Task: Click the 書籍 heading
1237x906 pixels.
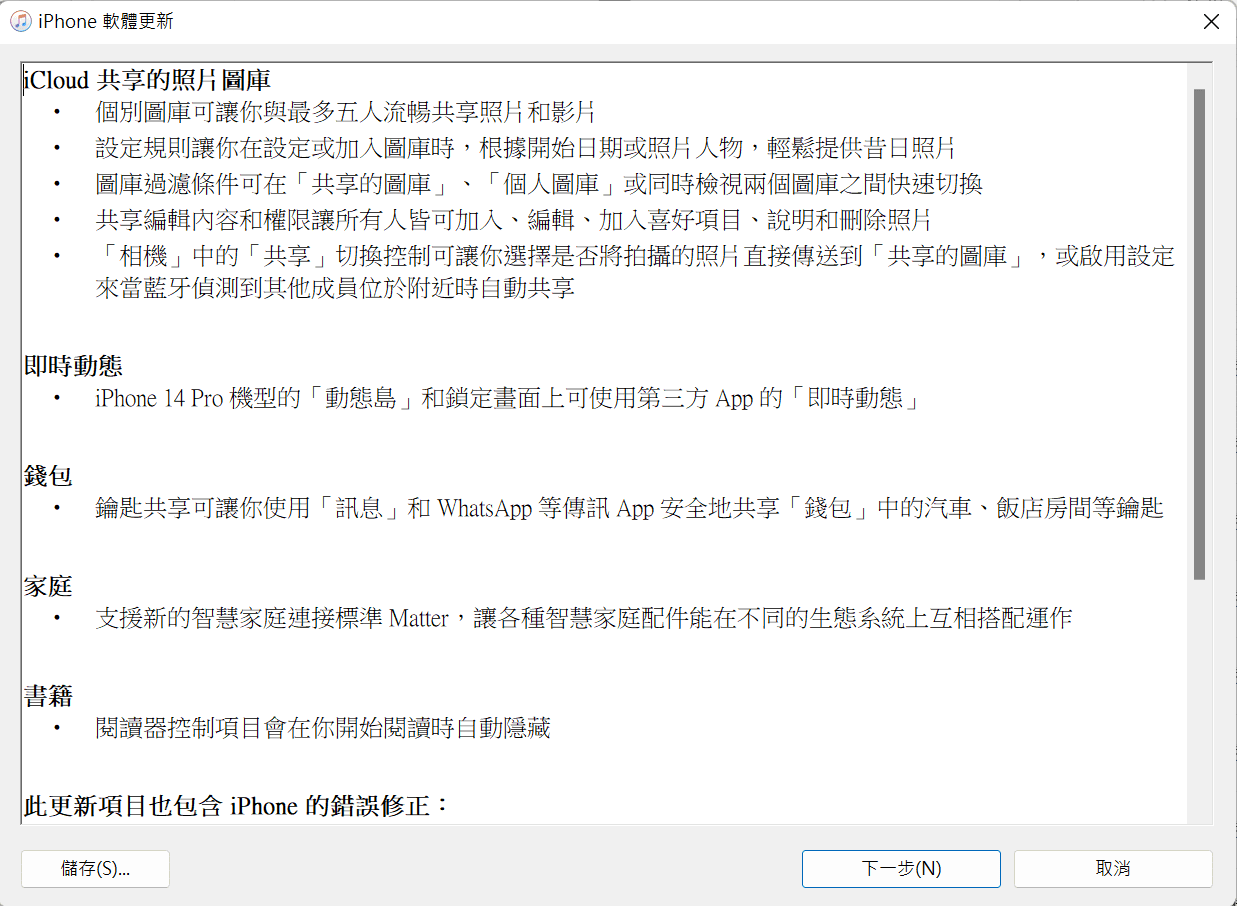Action: [x=48, y=696]
